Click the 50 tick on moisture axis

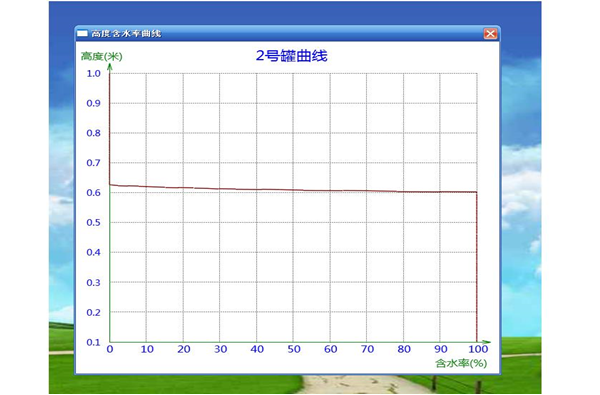tap(294, 349)
